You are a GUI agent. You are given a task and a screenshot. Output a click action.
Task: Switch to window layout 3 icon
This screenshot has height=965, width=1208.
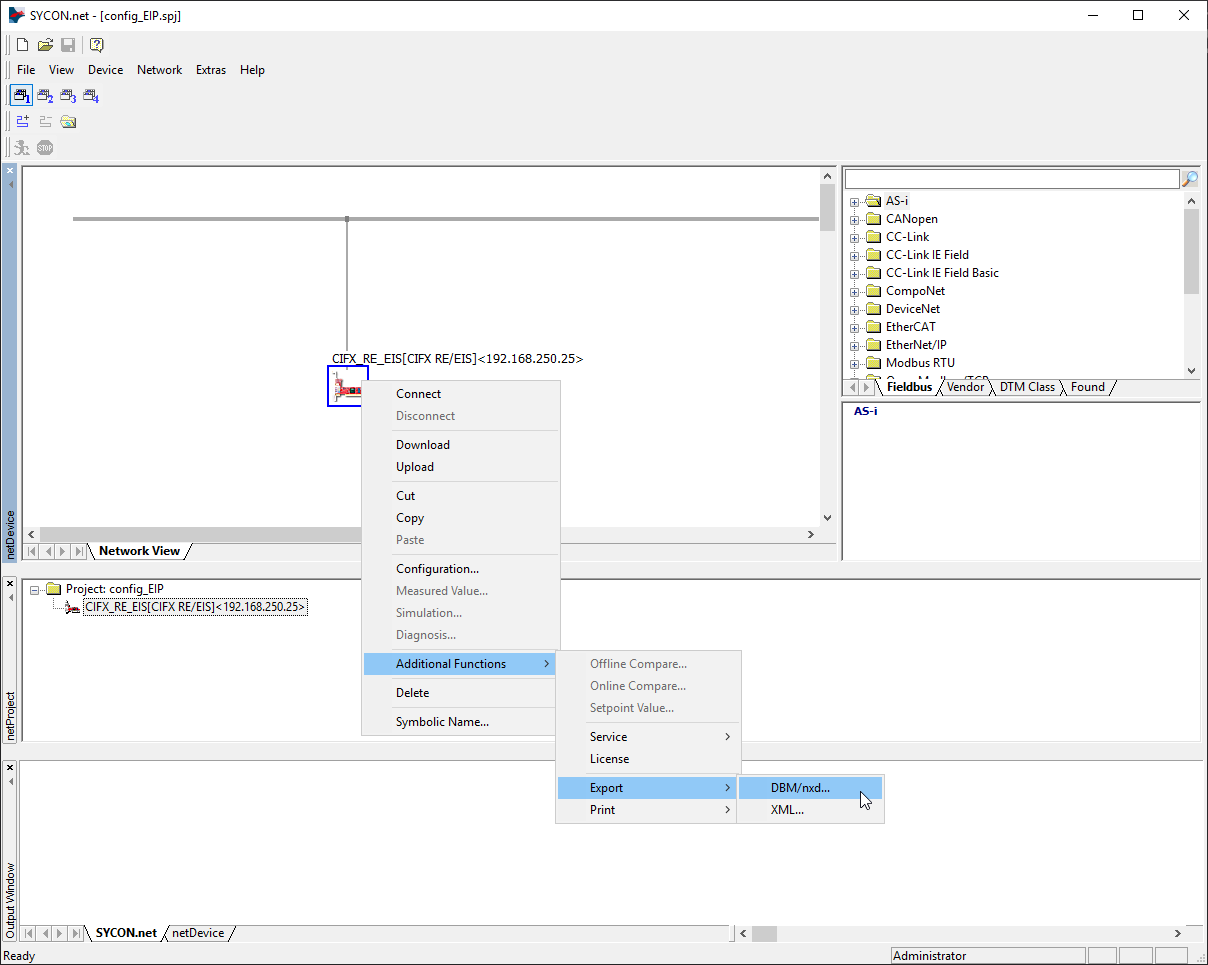click(x=68, y=96)
